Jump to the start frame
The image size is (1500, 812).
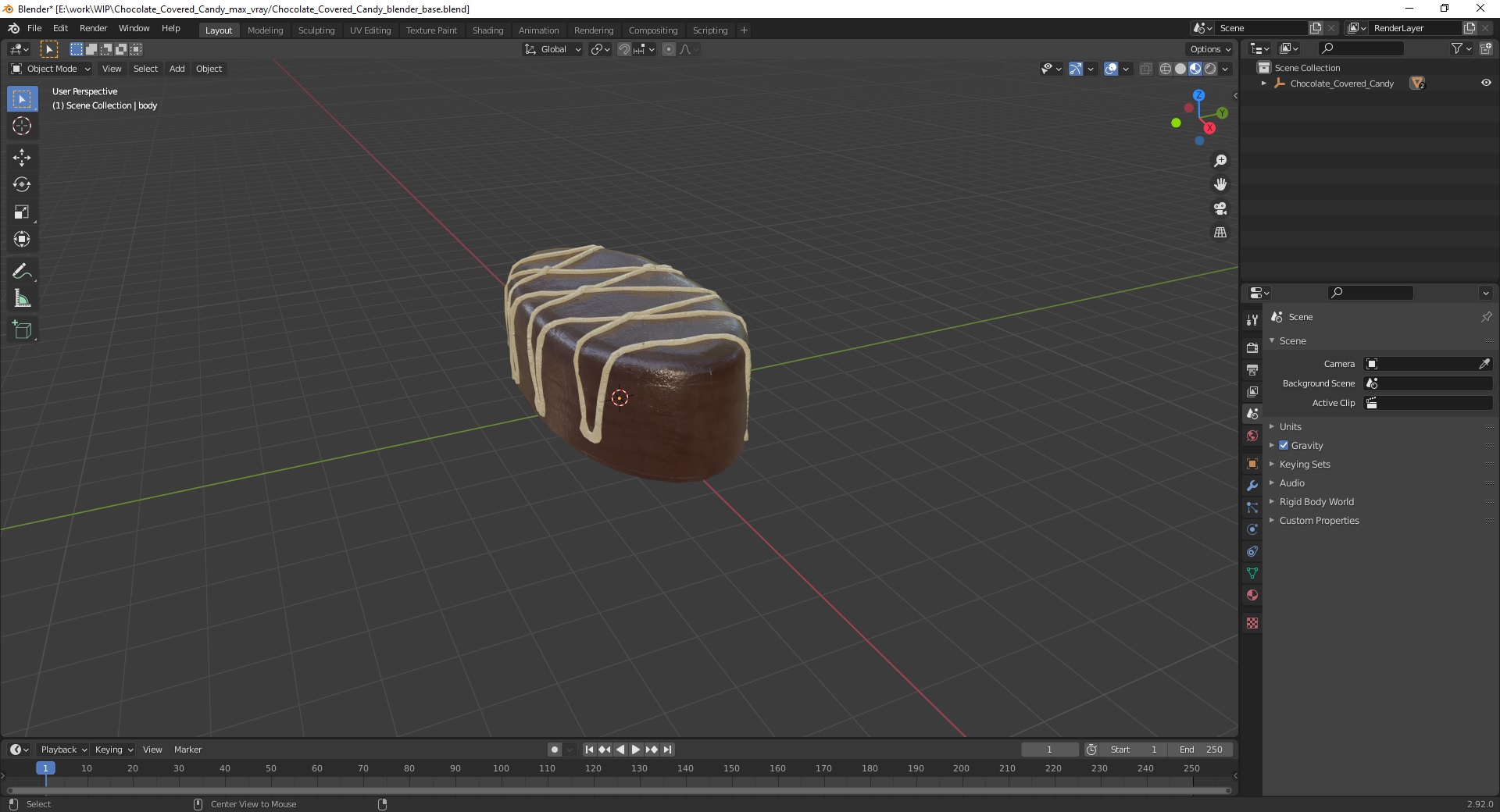tap(589, 750)
